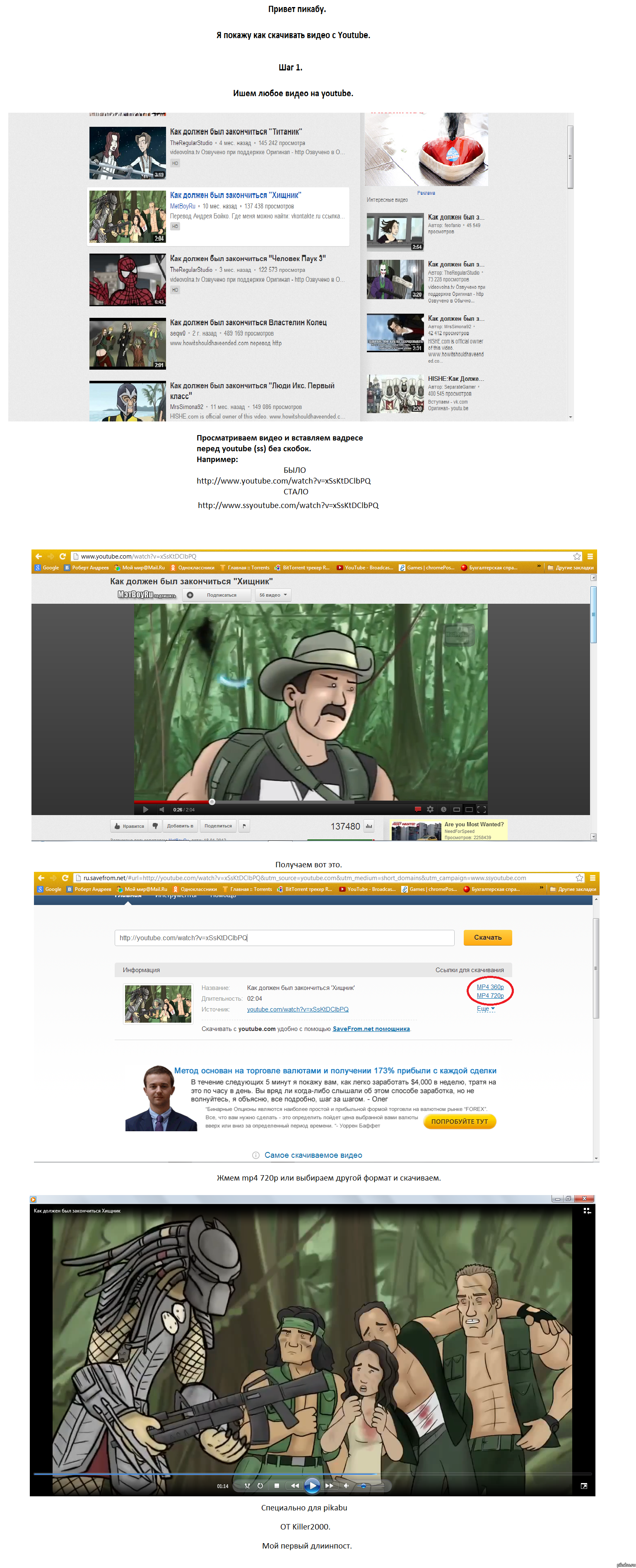Stop playback in Windows Media Player
Image resolution: width=636 pixels, height=1568 pixels.
point(277,1486)
